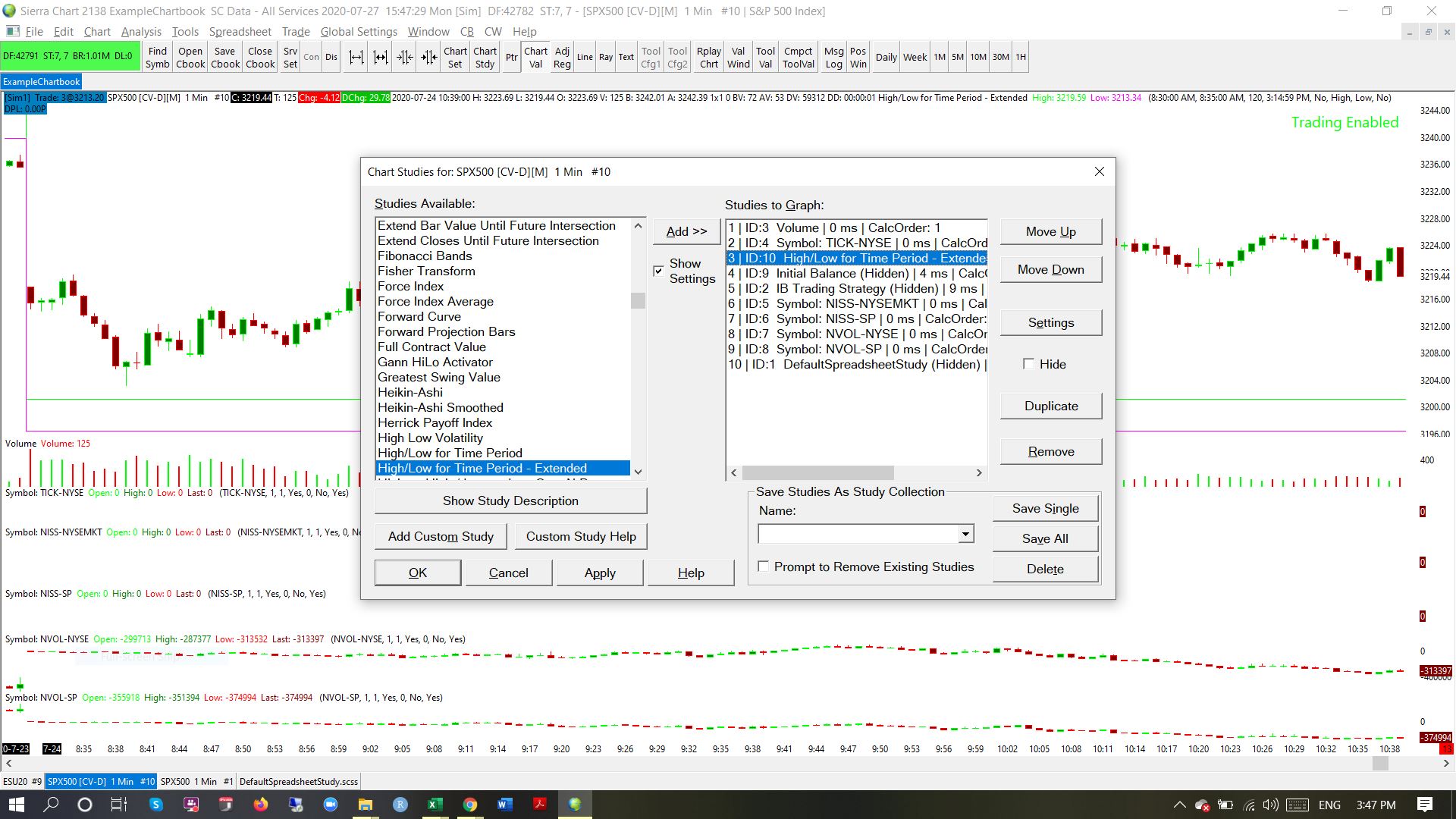Open the Windows Start menu

[x=16, y=805]
